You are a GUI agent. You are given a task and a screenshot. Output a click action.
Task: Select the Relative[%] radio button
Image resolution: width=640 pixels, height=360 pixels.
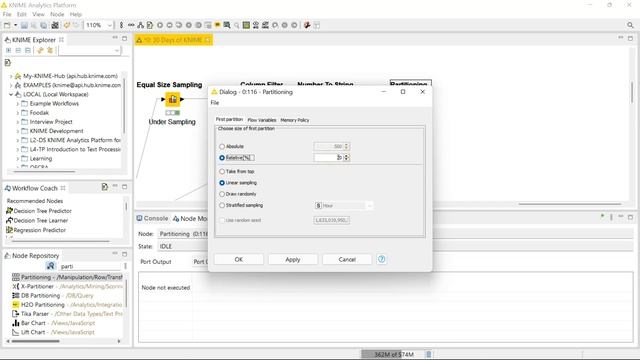tap(222, 158)
